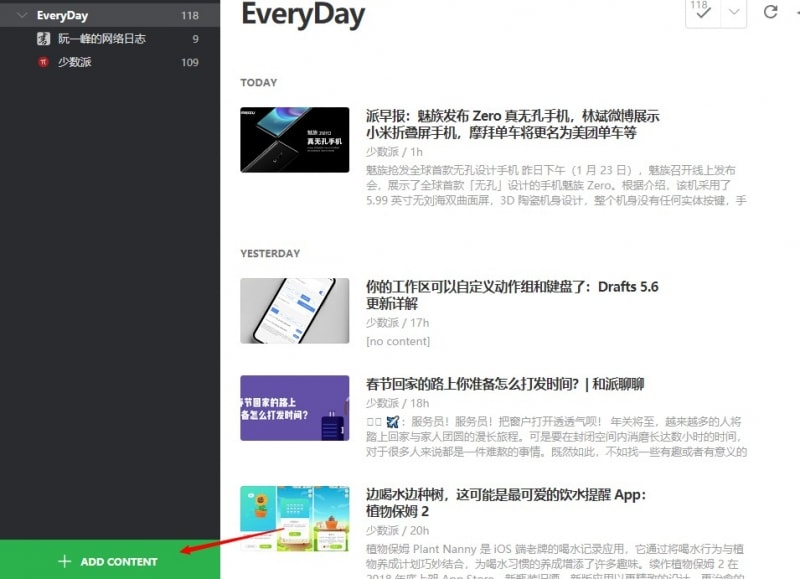This screenshot has height=579, width=800.
Task: Open the Meizu Zero phone thumbnail
Action: [x=294, y=140]
